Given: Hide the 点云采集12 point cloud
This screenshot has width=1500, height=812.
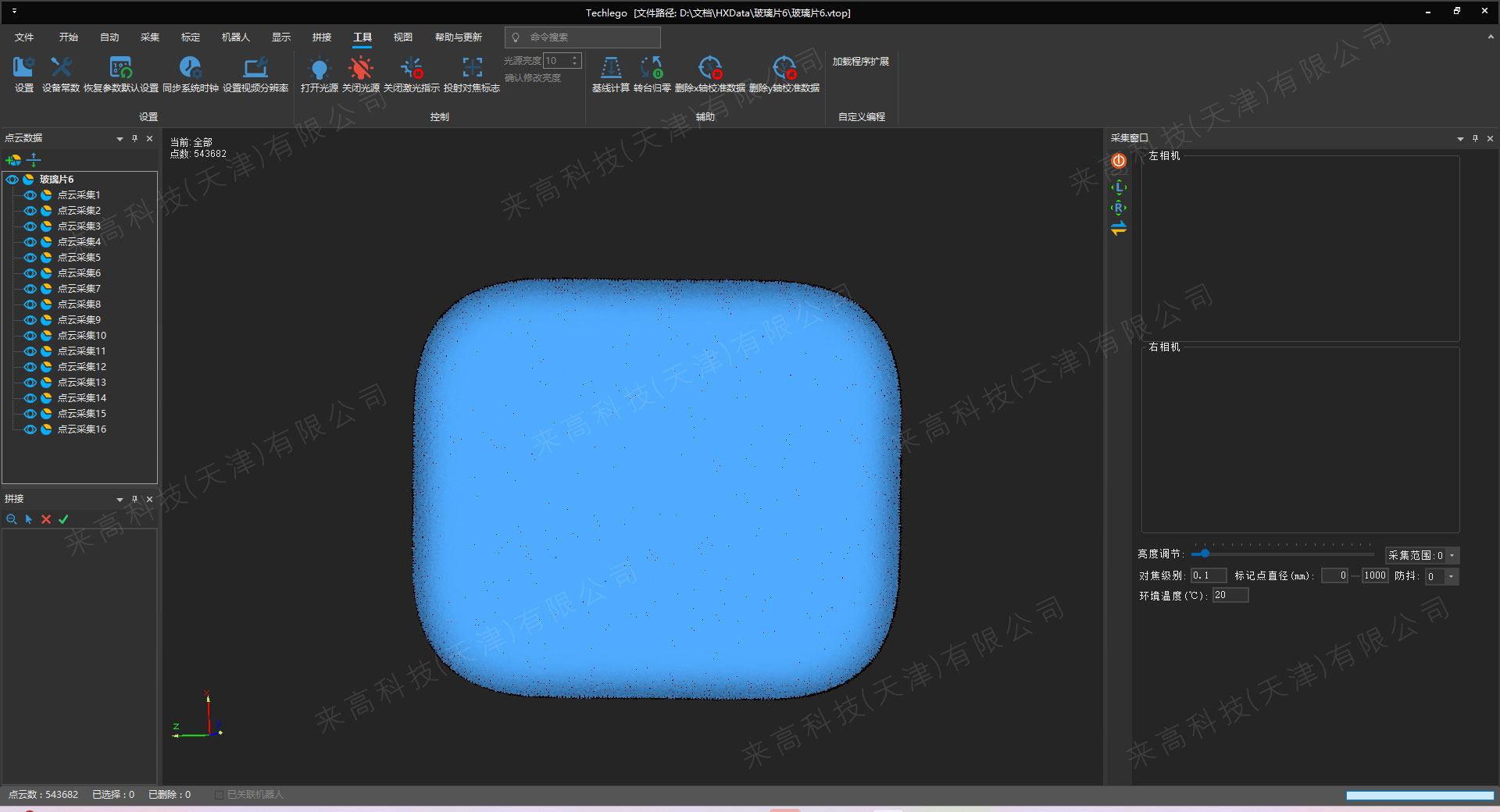Looking at the screenshot, I should [30, 367].
